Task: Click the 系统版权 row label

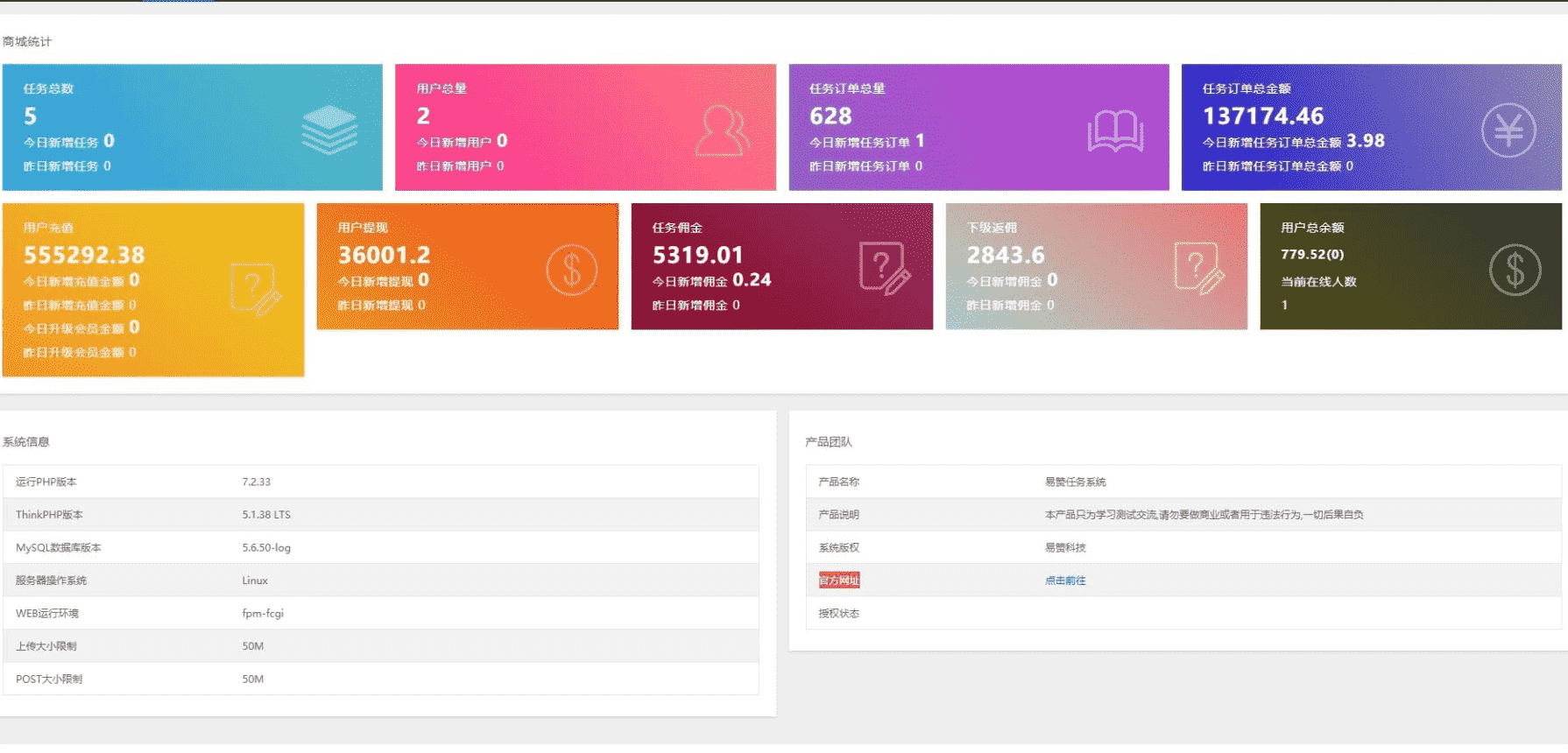Action: (x=839, y=547)
